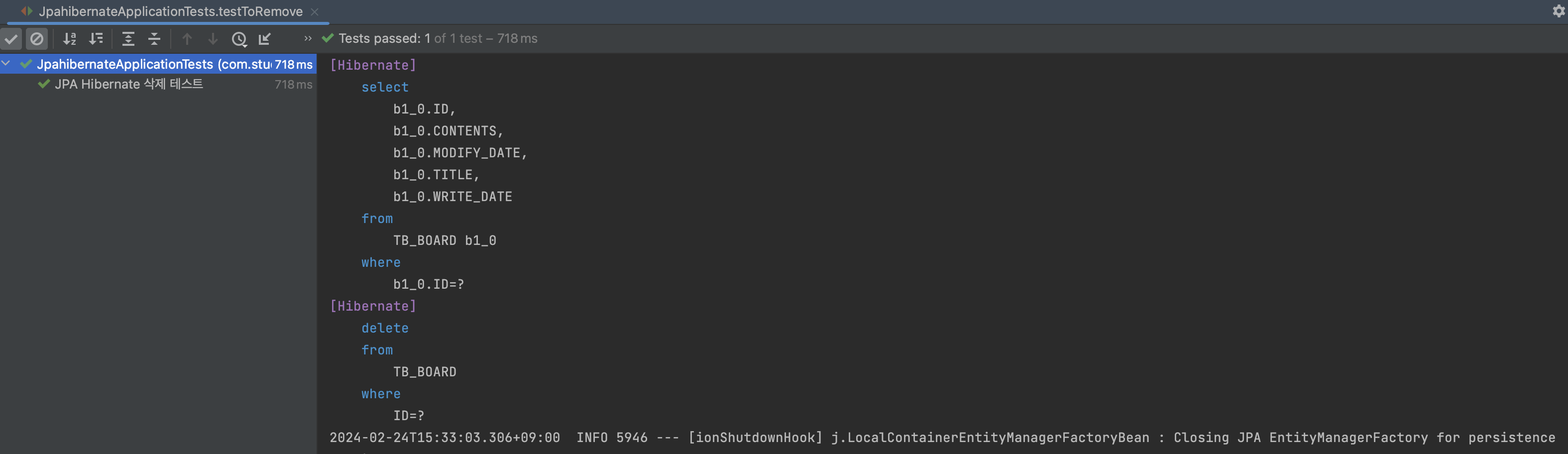Toggle the Show Ignored tests filter
The width and height of the screenshot is (1568, 454).
click(x=37, y=39)
